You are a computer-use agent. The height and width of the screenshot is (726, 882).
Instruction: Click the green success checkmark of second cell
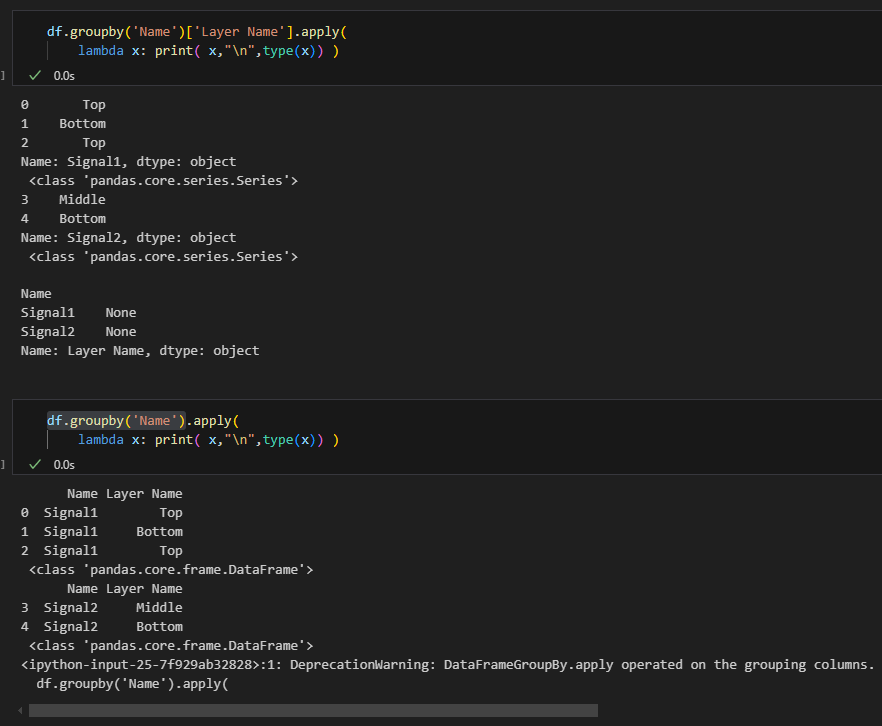[x=35, y=465]
